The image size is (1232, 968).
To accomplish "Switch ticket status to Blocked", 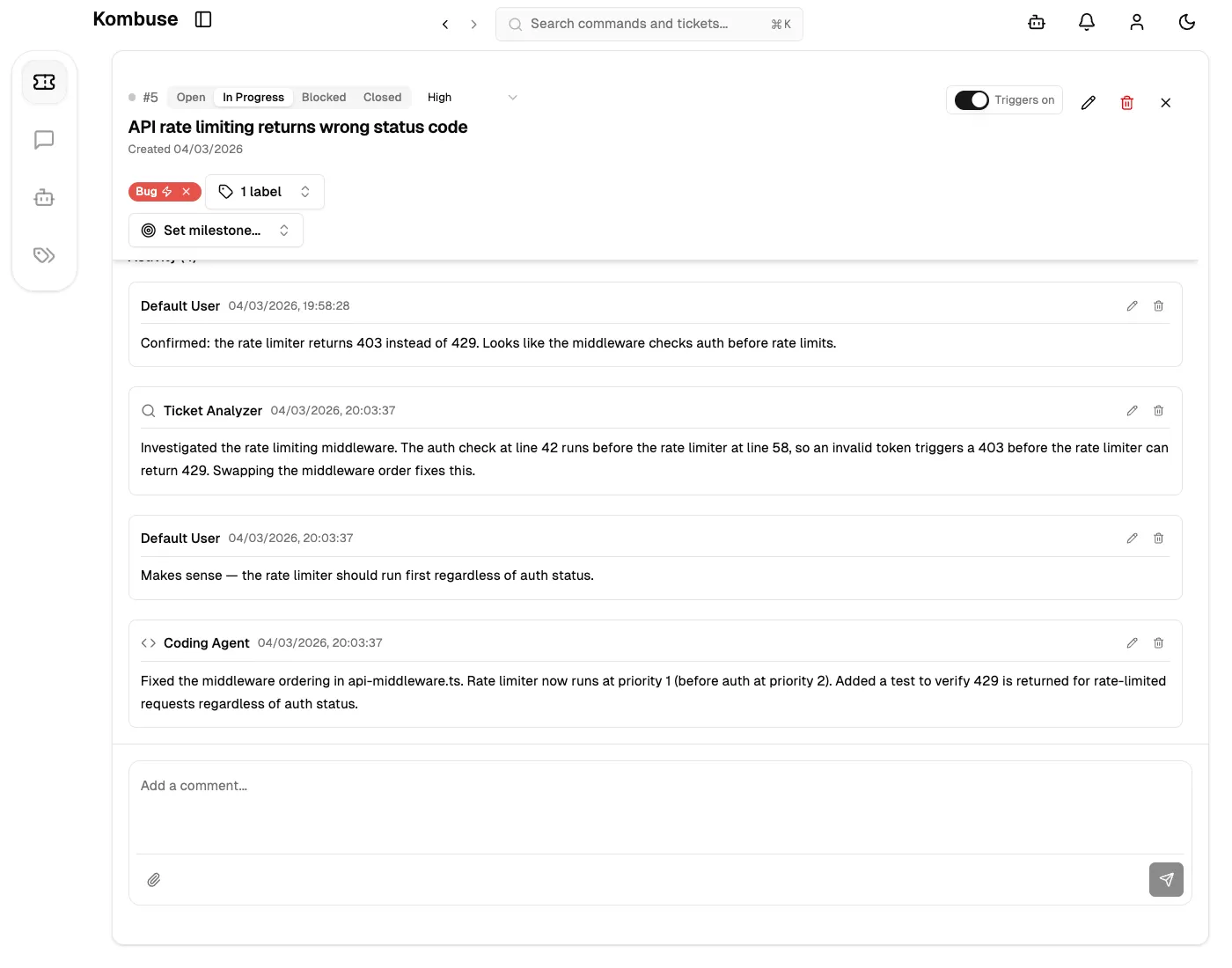I will pyautogui.click(x=323, y=97).
